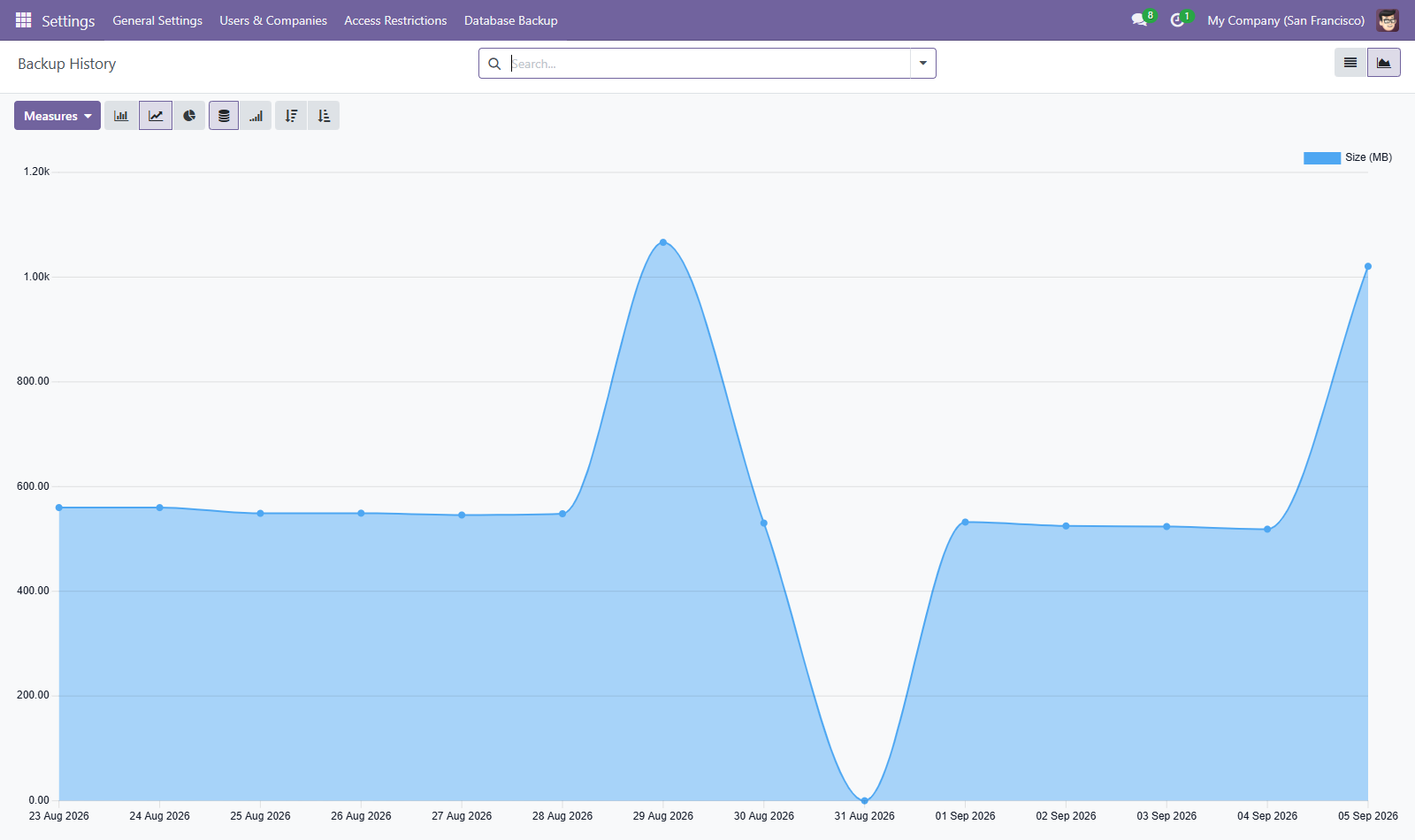Open the apps grid menu icon
The height and width of the screenshot is (840, 1415).
coord(24,19)
